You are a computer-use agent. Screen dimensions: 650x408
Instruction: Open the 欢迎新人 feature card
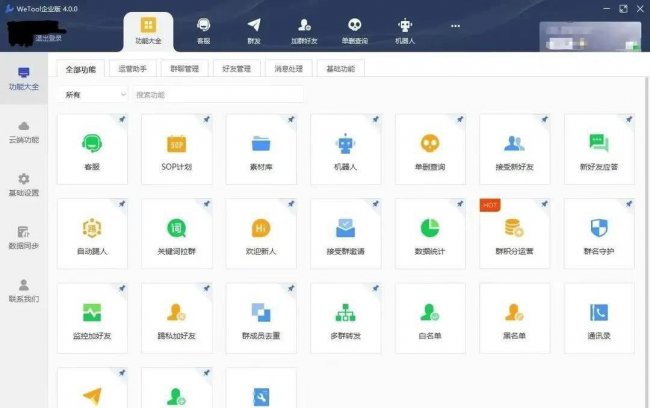261,234
